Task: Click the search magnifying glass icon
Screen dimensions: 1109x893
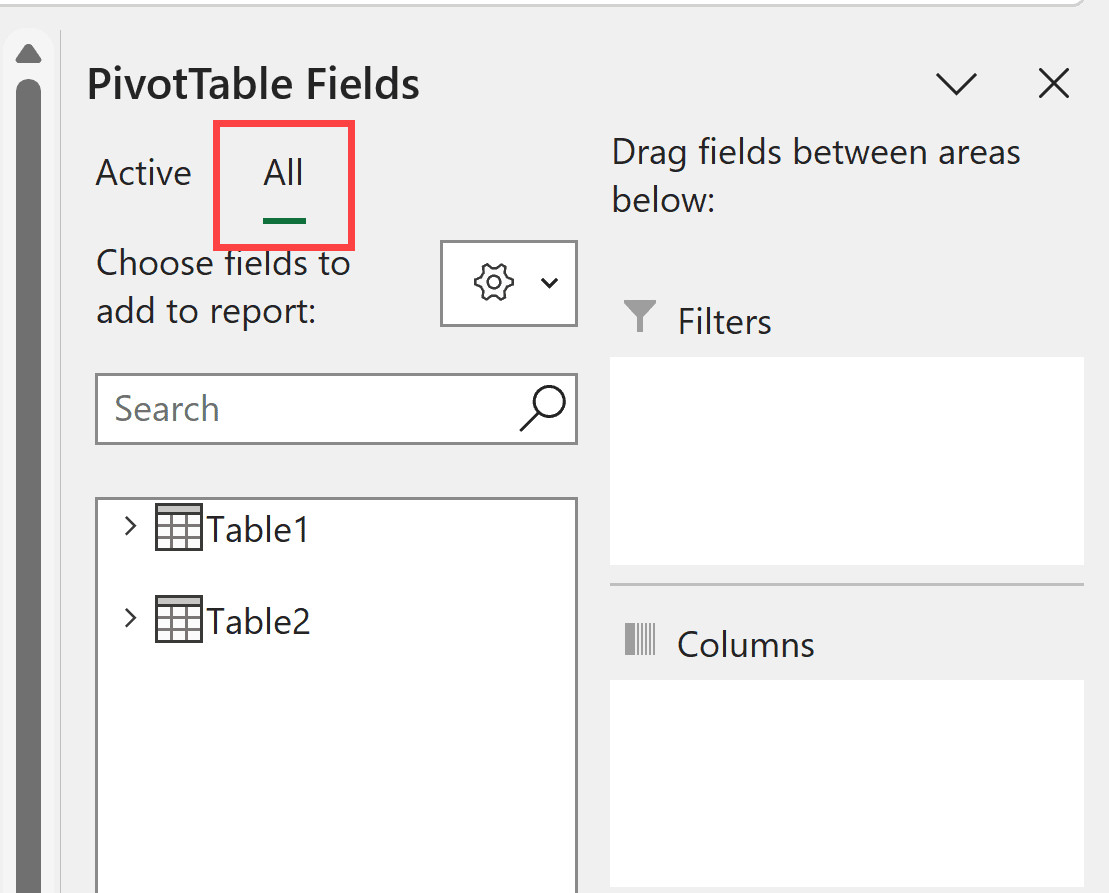Action: (x=541, y=408)
